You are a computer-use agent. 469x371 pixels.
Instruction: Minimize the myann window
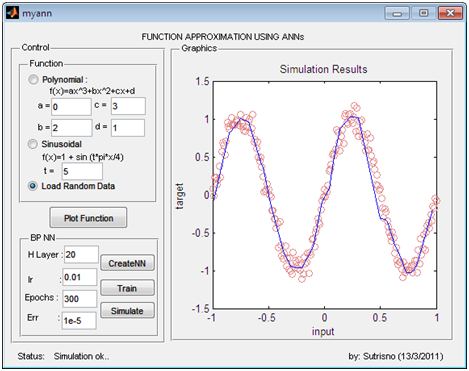[397, 13]
